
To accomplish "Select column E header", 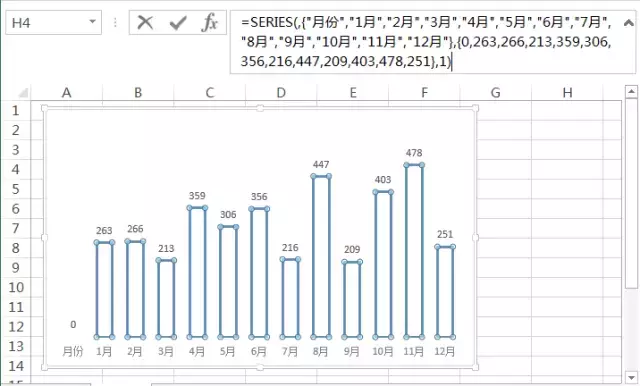I will 353,93.
